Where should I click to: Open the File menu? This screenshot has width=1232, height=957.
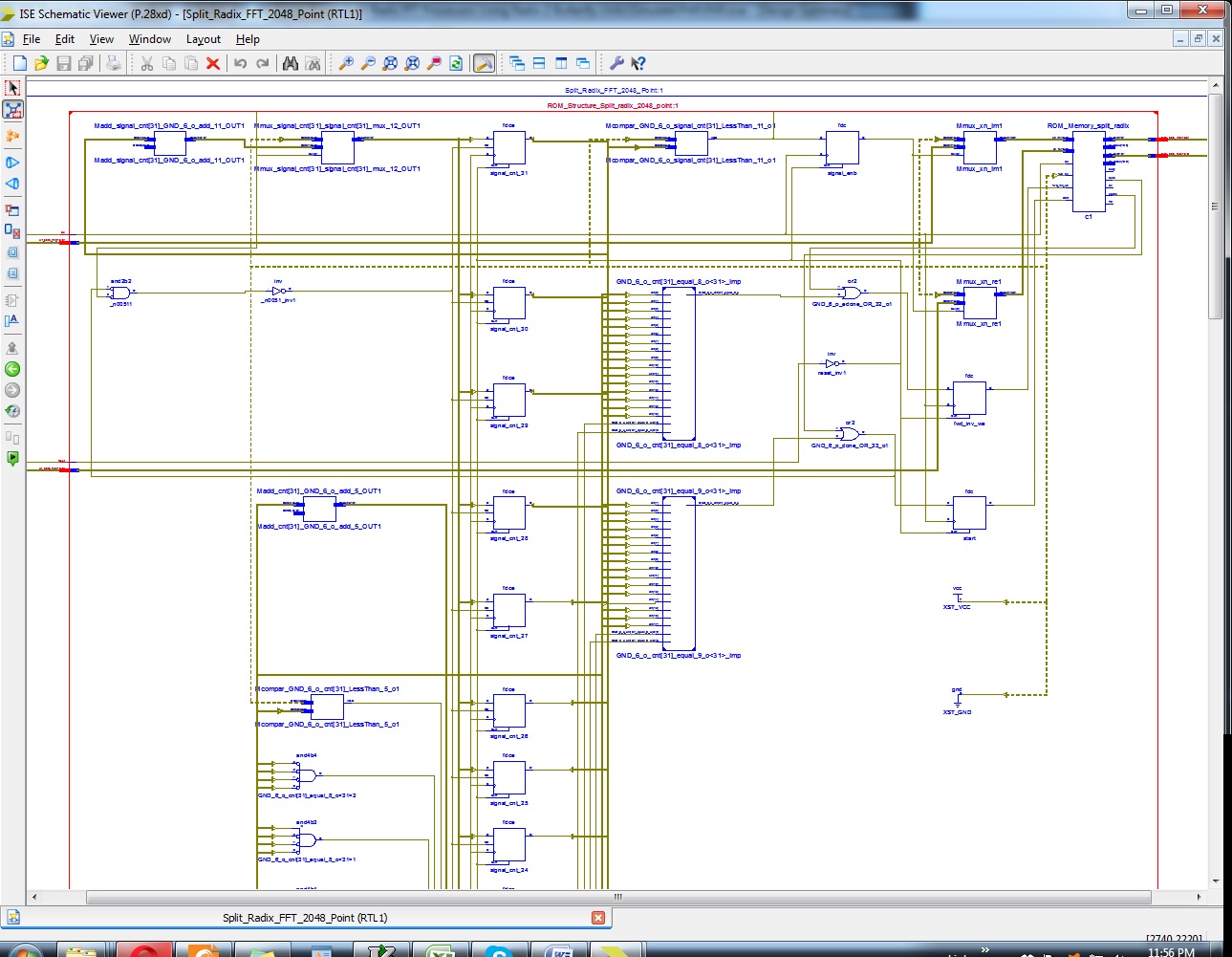32,39
